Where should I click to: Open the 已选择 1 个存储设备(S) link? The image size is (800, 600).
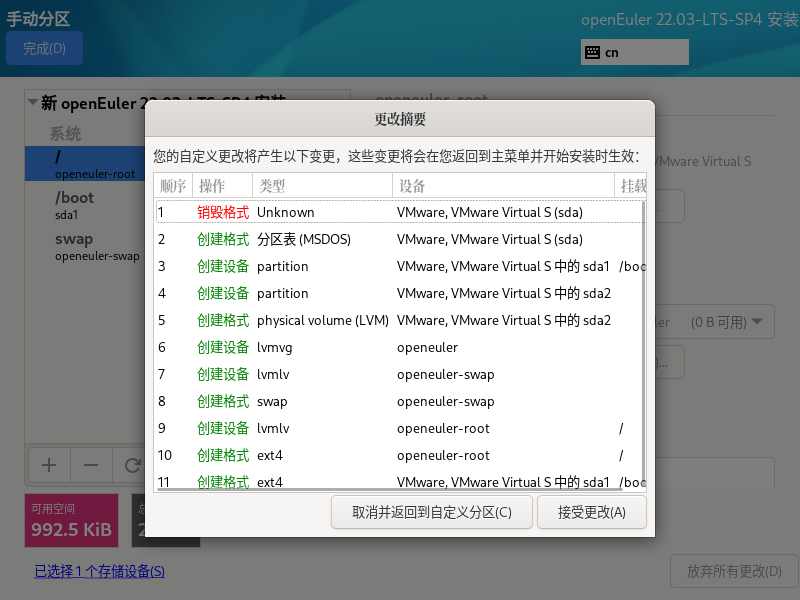pos(99,571)
